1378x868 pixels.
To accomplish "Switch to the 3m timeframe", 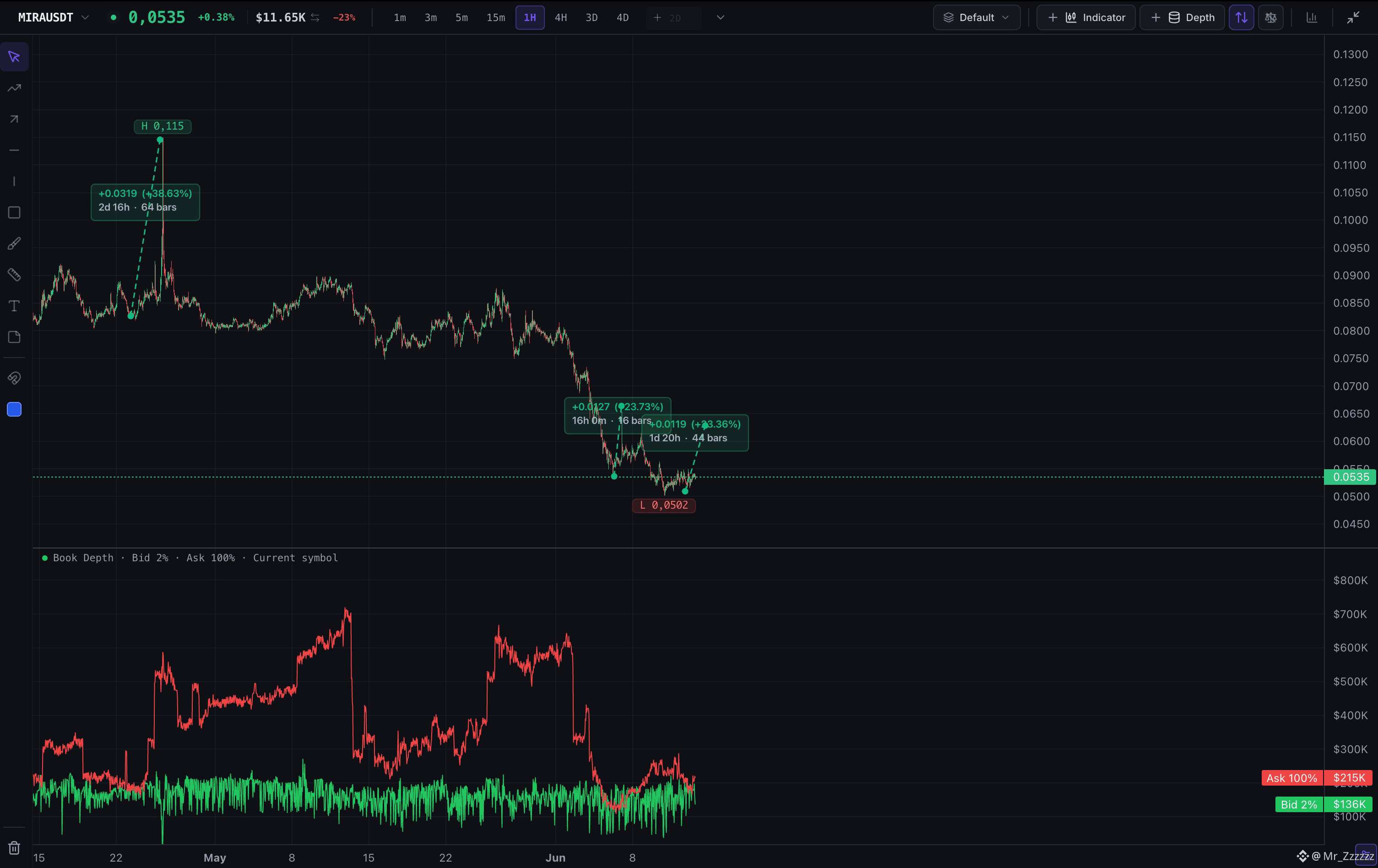I will pyautogui.click(x=431, y=18).
